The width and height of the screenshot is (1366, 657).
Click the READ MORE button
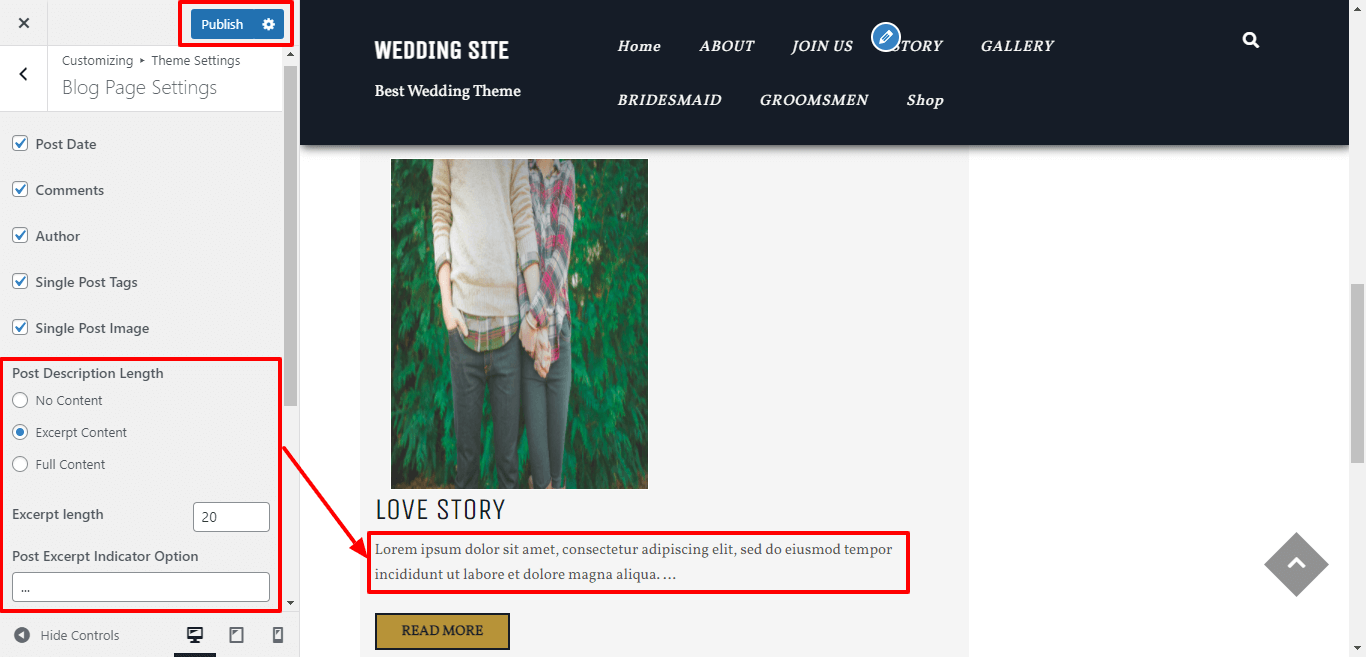pyautogui.click(x=442, y=631)
